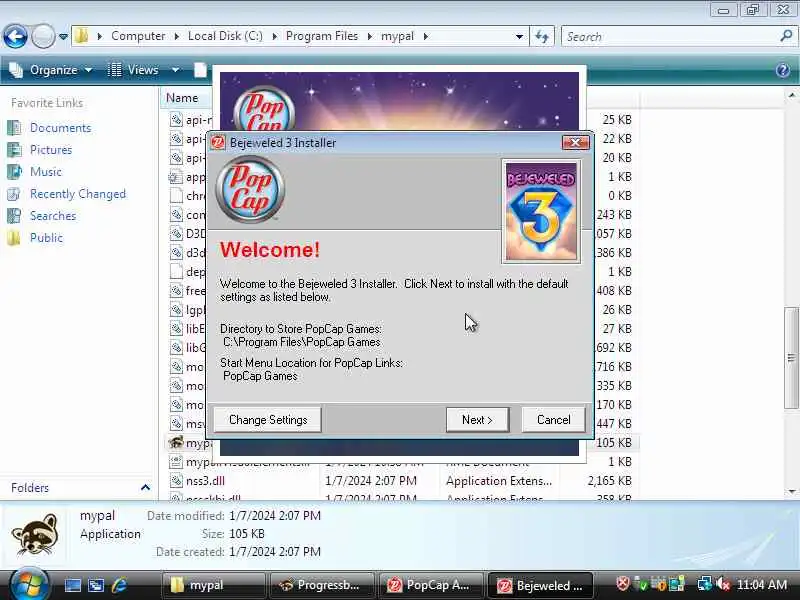Screen dimensions: 800x600
Task: Click the red security shield tray icon
Action: coord(622,584)
